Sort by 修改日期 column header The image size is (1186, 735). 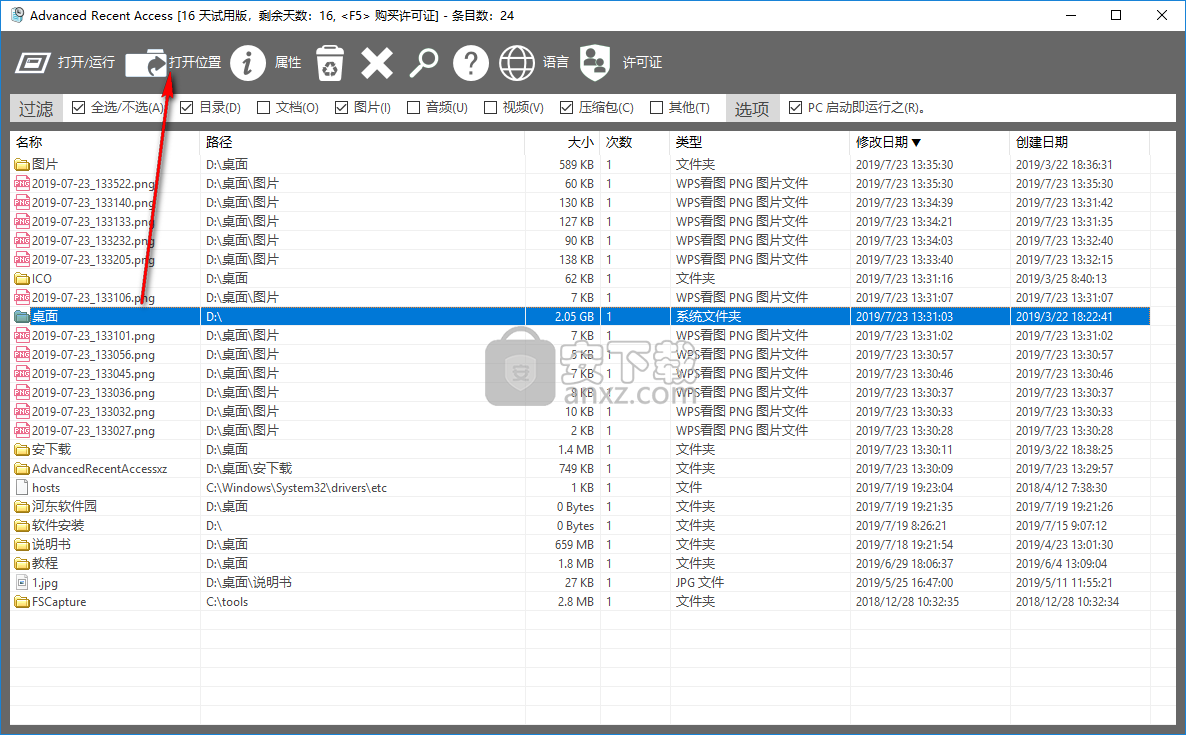[929, 142]
